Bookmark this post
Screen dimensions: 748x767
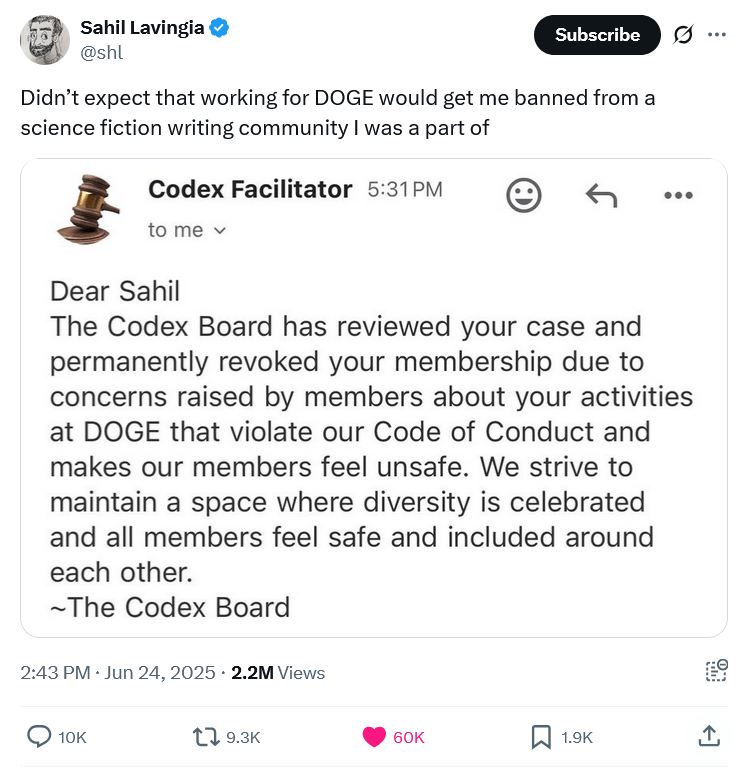[540, 737]
